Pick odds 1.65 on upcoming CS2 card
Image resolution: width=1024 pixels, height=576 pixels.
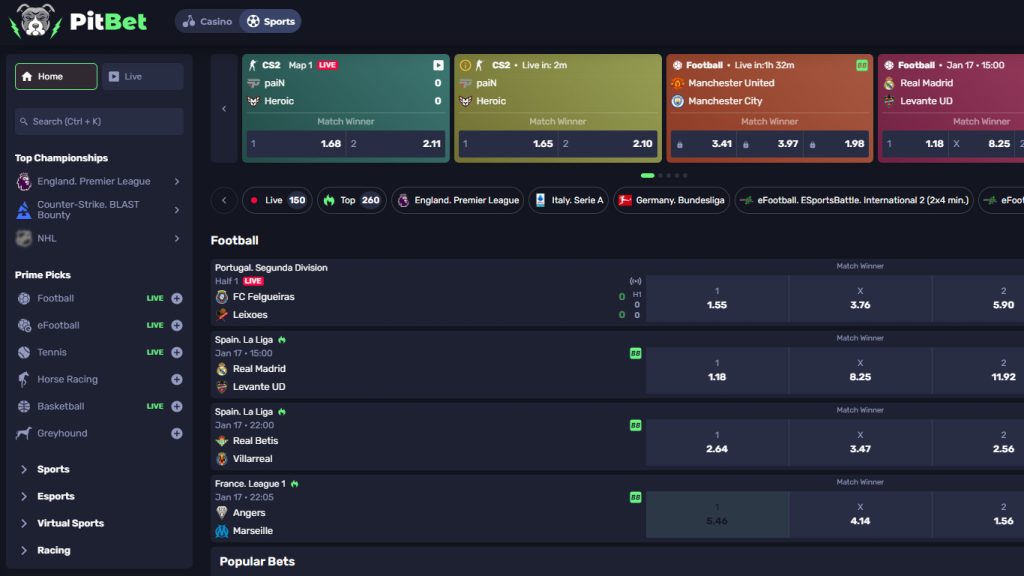click(508, 144)
